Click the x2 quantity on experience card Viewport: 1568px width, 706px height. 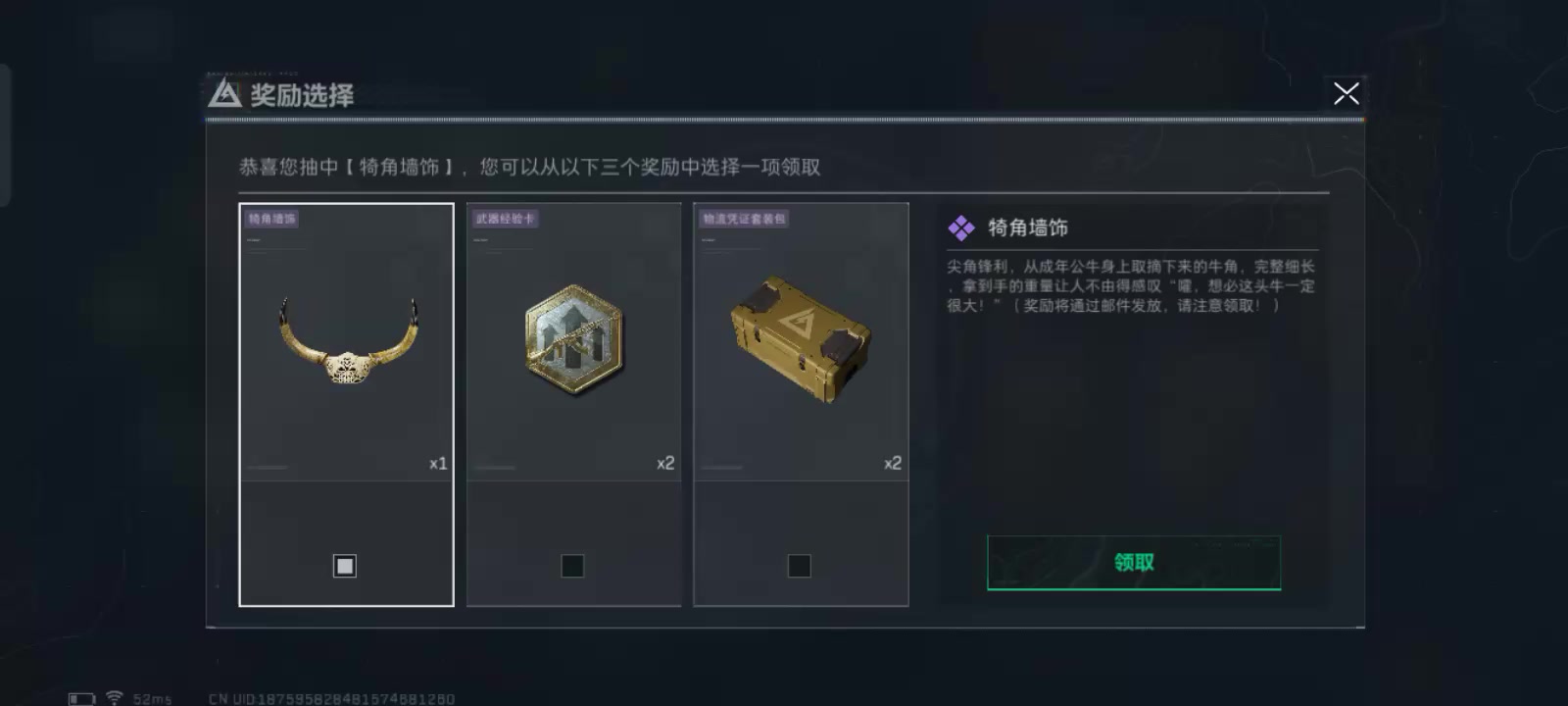click(665, 463)
